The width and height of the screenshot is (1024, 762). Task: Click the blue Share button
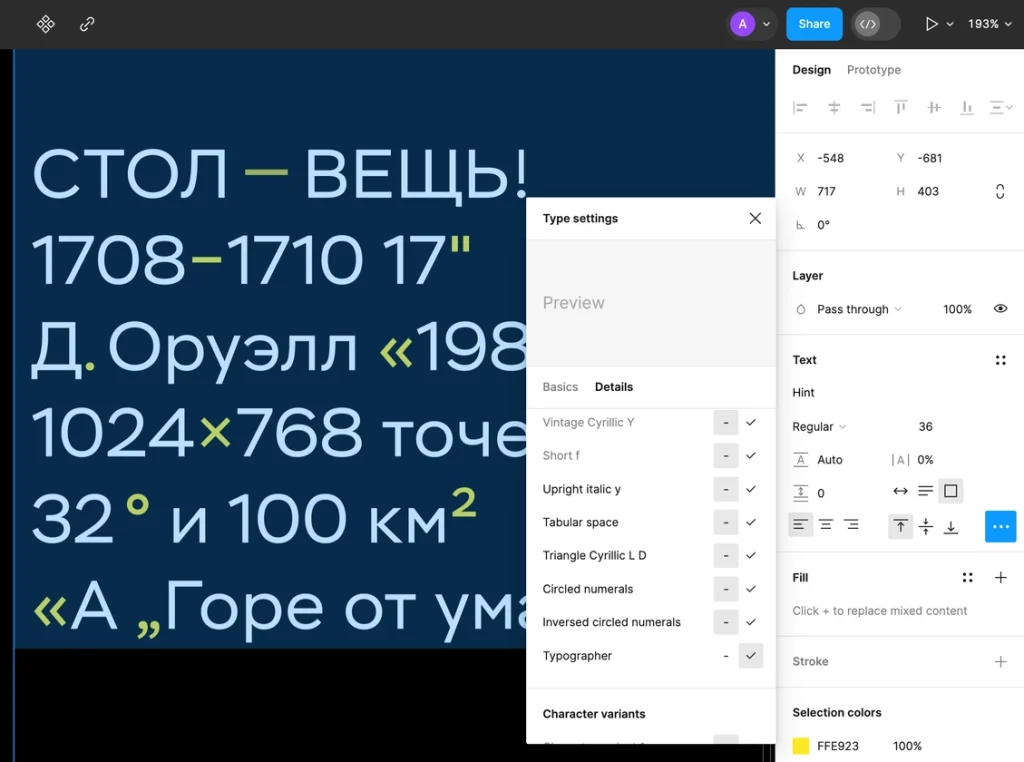814,24
